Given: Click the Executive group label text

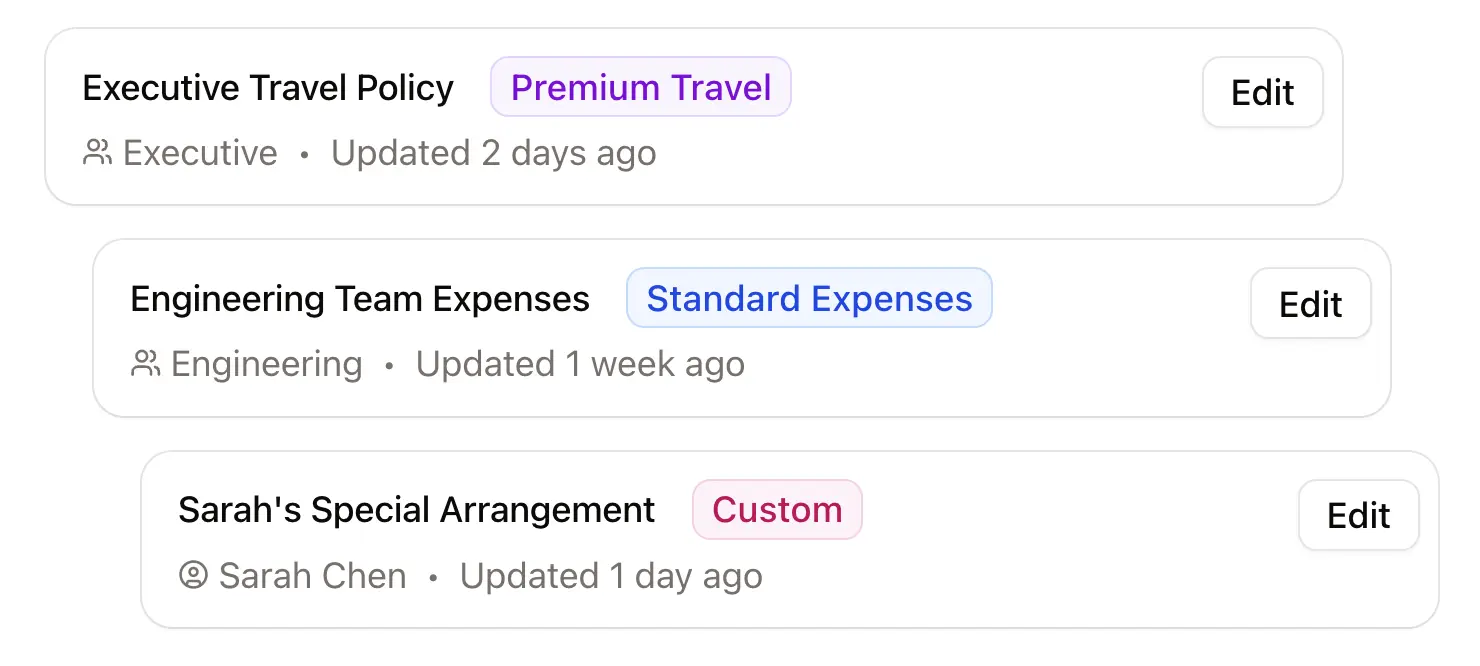Looking at the screenshot, I should [x=200, y=153].
